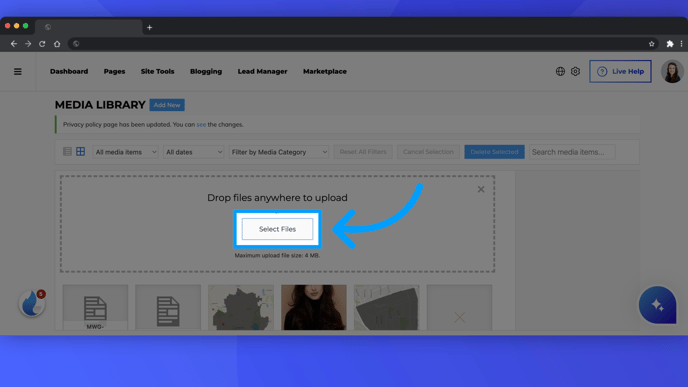Viewport: 688px width, 387px height.
Task: Click Live Help button
Action: point(620,72)
